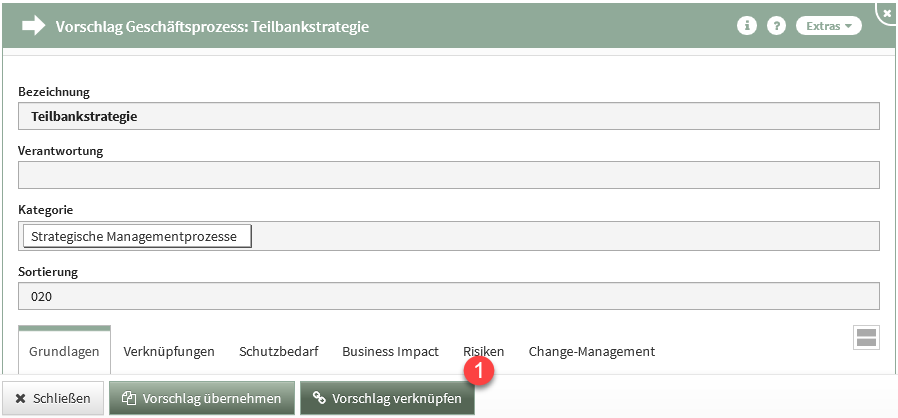898x418 pixels.
Task: Go to the Business Impact tab
Action: click(390, 352)
